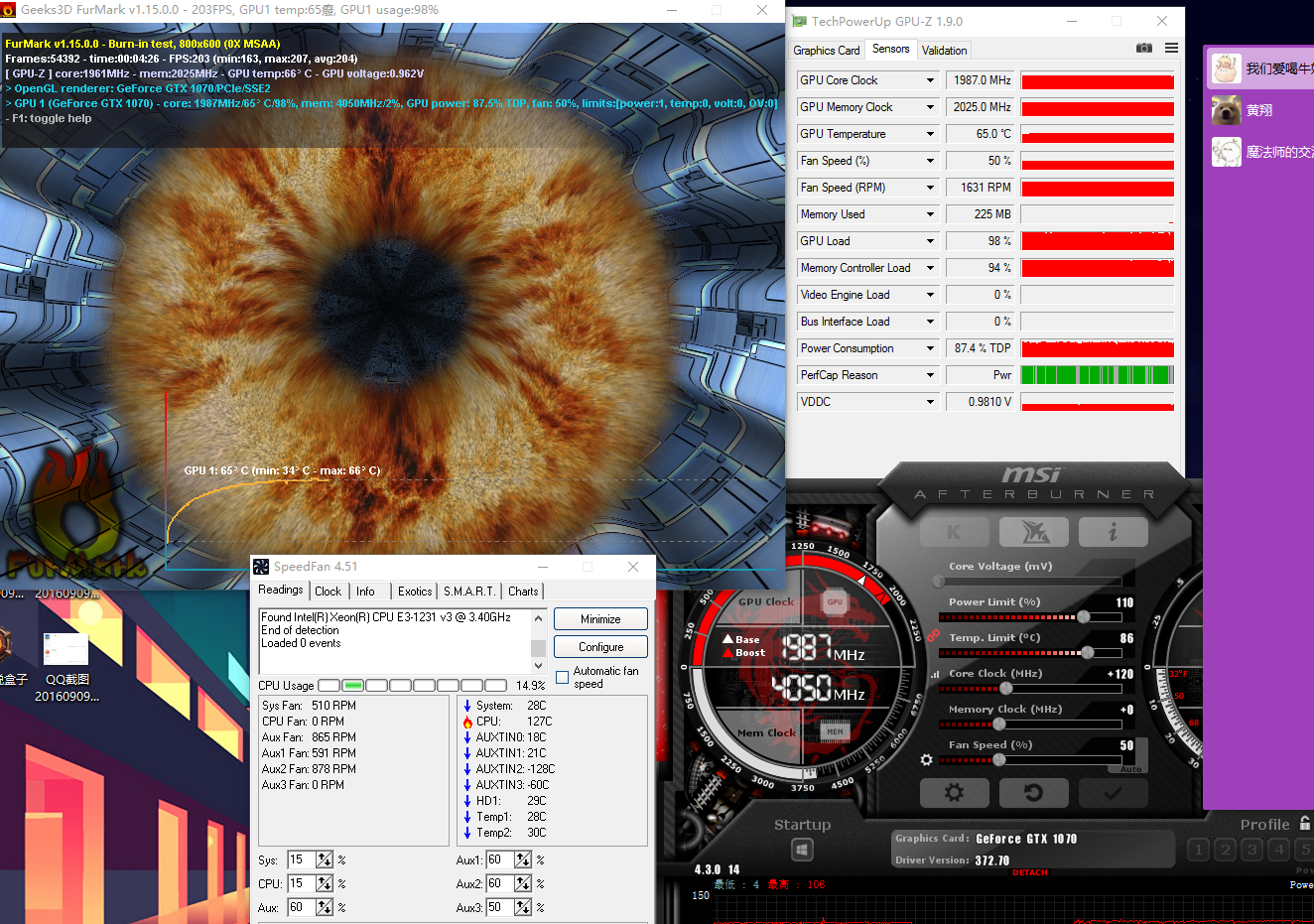1314x924 pixels.
Task: Click GPU chip icon in clock gauge
Action: point(835,601)
